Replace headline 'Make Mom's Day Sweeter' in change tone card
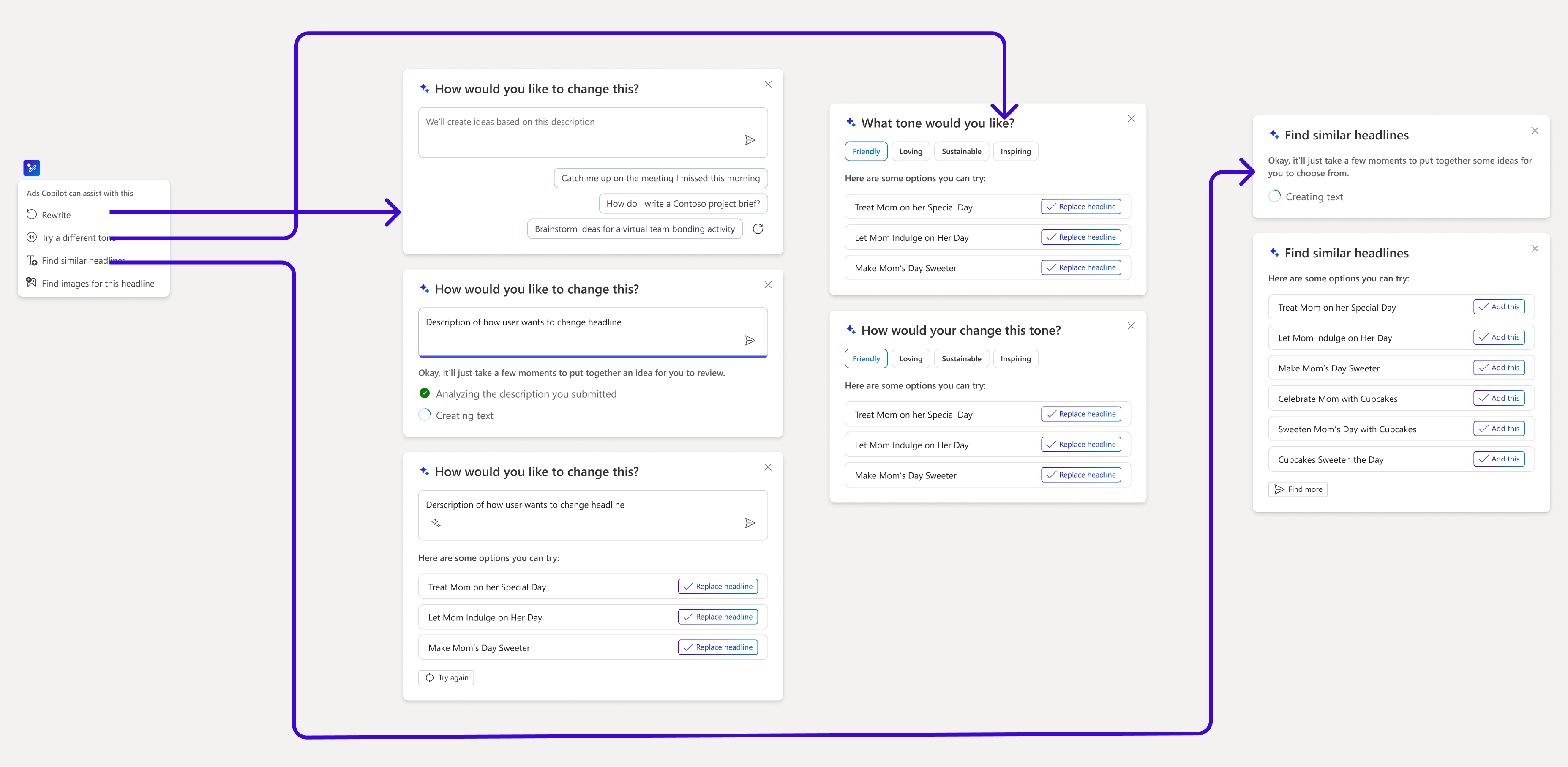 pyautogui.click(x=1081, y=475)
